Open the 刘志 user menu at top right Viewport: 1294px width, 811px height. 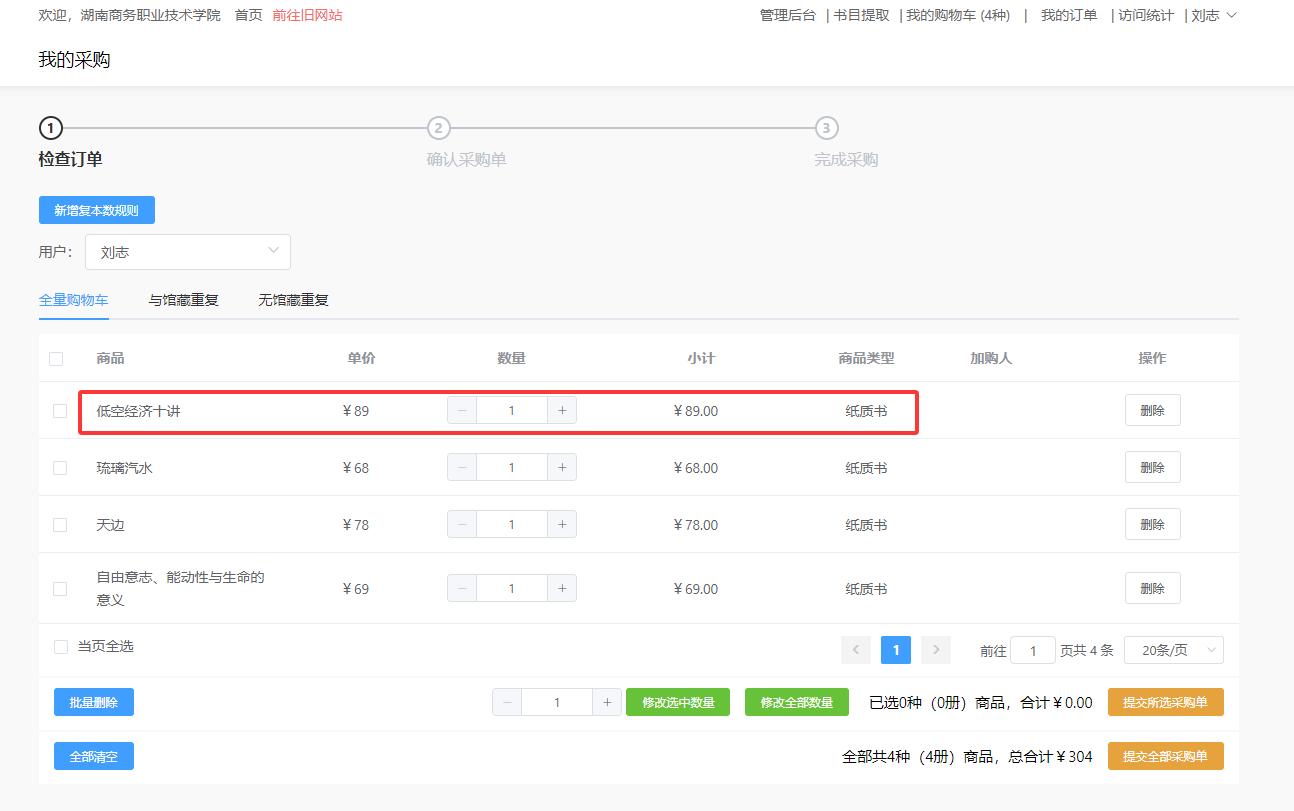point(1205,15)
